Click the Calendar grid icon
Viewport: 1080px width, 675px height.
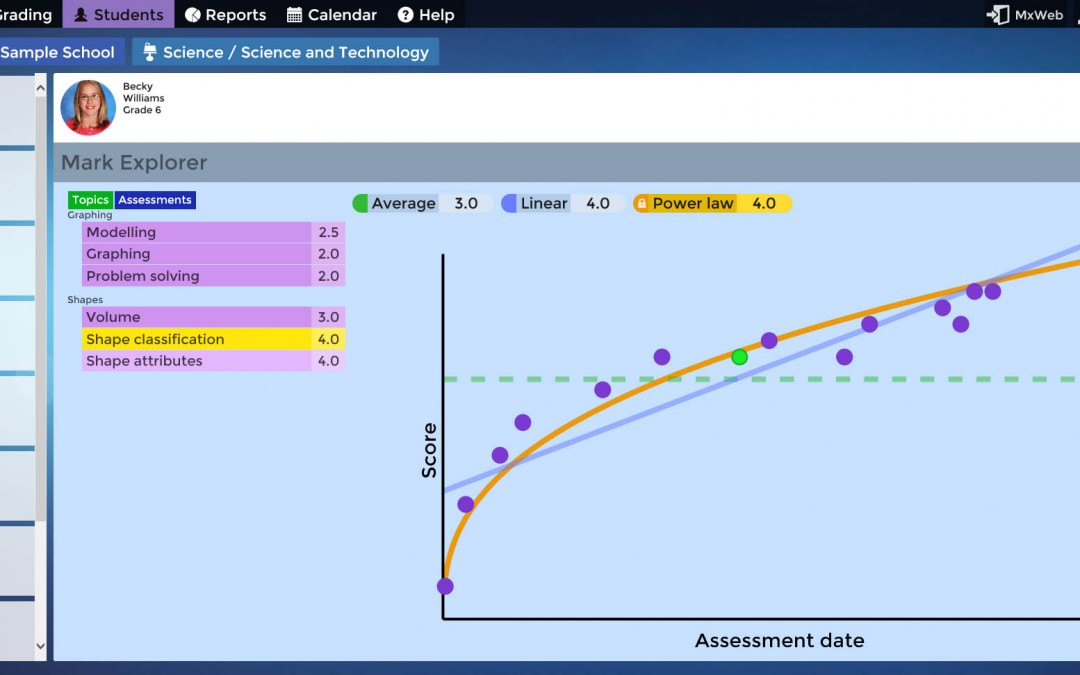[295, 15]
